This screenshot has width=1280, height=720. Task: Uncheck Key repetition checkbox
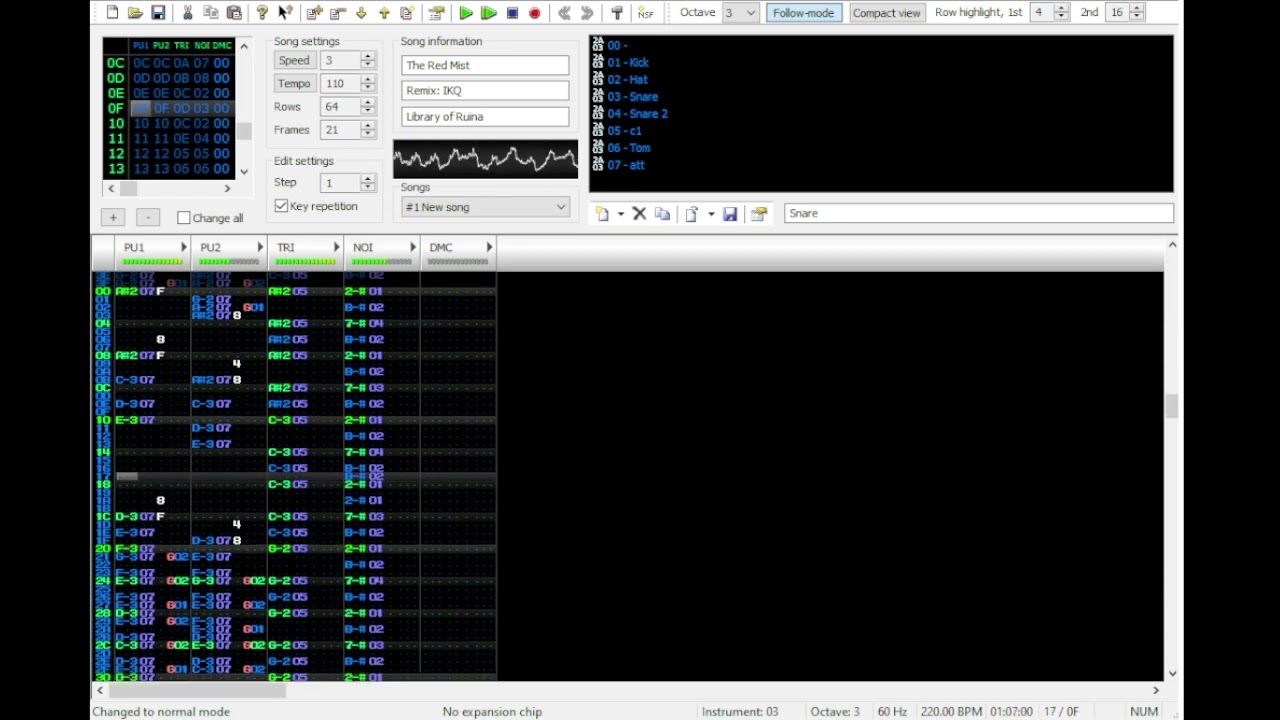[x=282, y=206]
